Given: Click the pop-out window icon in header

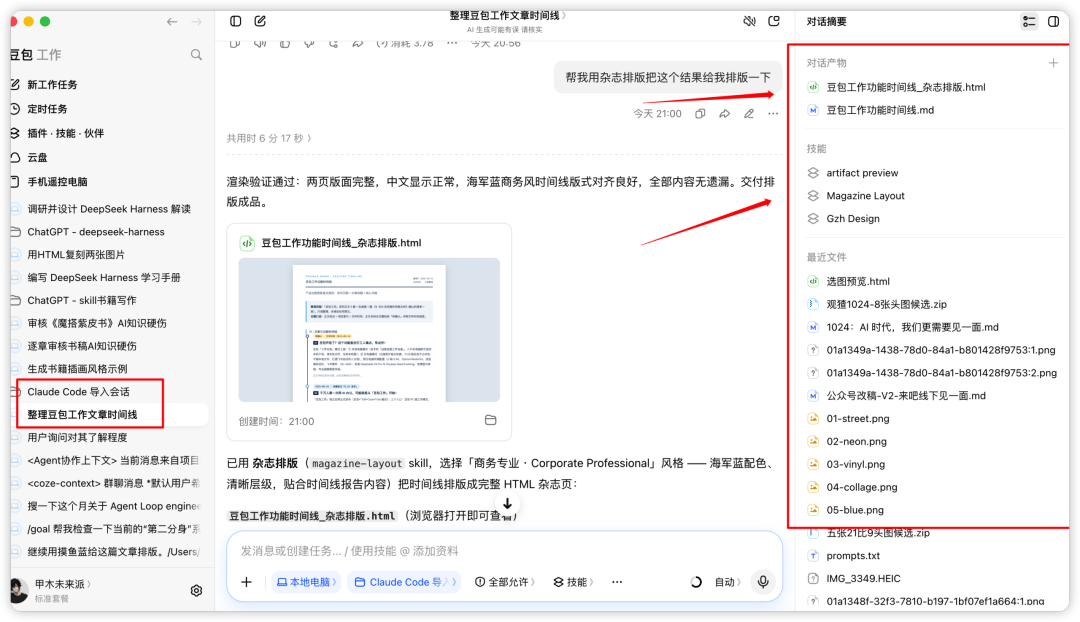Looking at the screenshot, I should (x=773, y=21).
